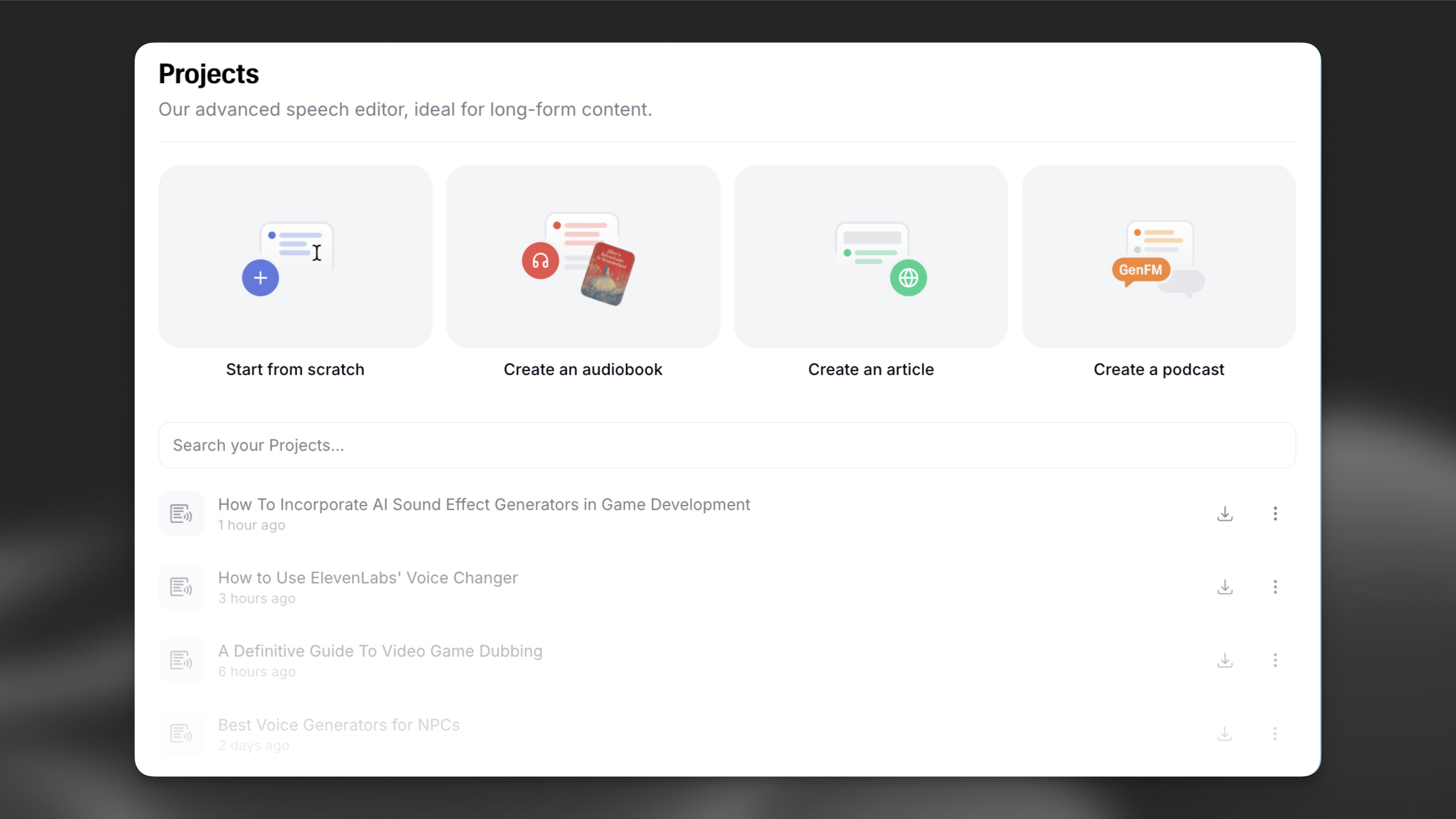
Task: Select the Create a podcast card
Action: click(x=1159, y=257)
